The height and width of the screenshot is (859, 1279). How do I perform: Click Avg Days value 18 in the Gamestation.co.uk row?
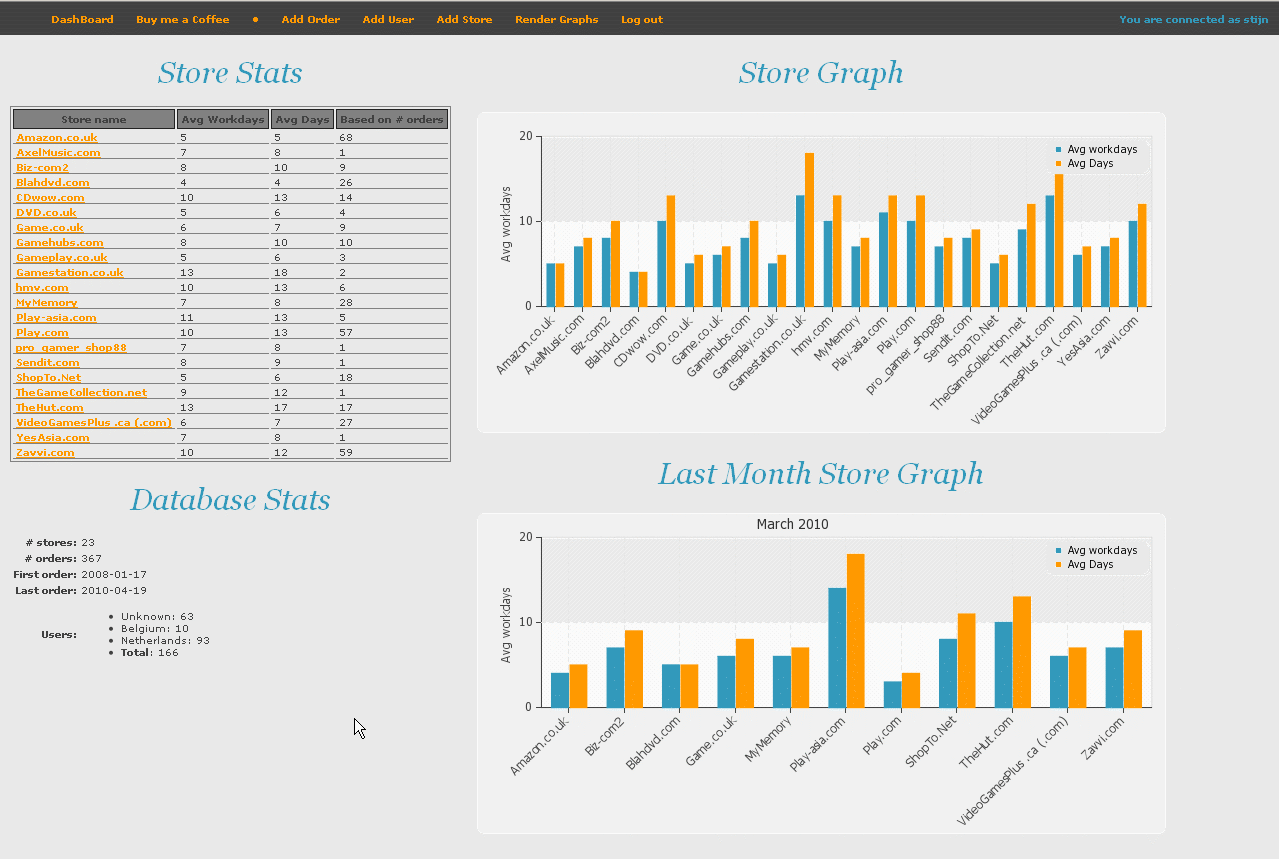pyautogui.click(x=281, y=272)
